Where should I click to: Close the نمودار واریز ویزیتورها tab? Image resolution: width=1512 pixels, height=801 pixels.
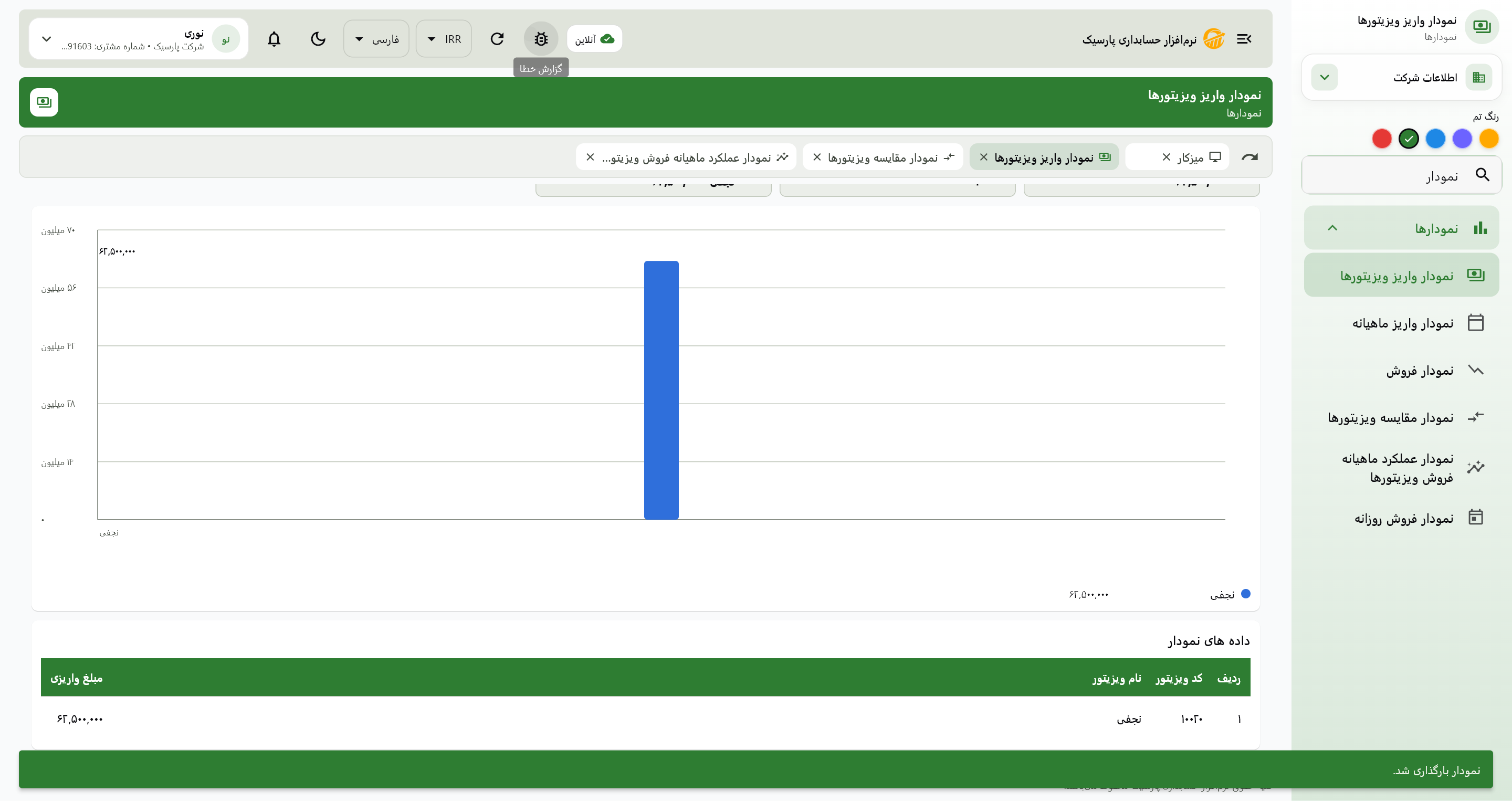(x=984, y=157)
